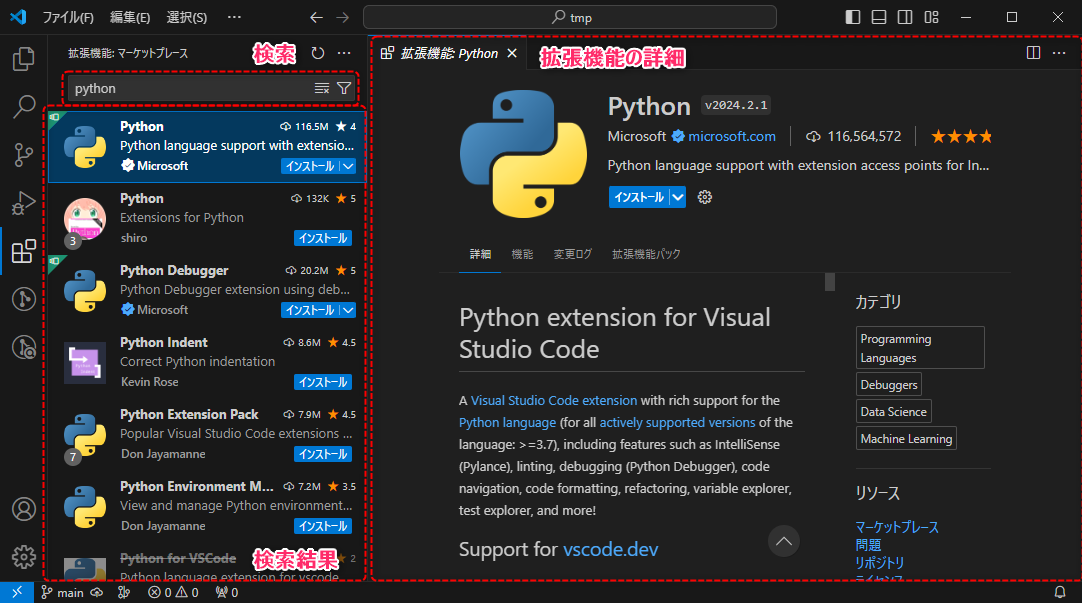The image size is (1082, 603).
Task: Refresh the extensions marketplace list
Action: point(317,53)
